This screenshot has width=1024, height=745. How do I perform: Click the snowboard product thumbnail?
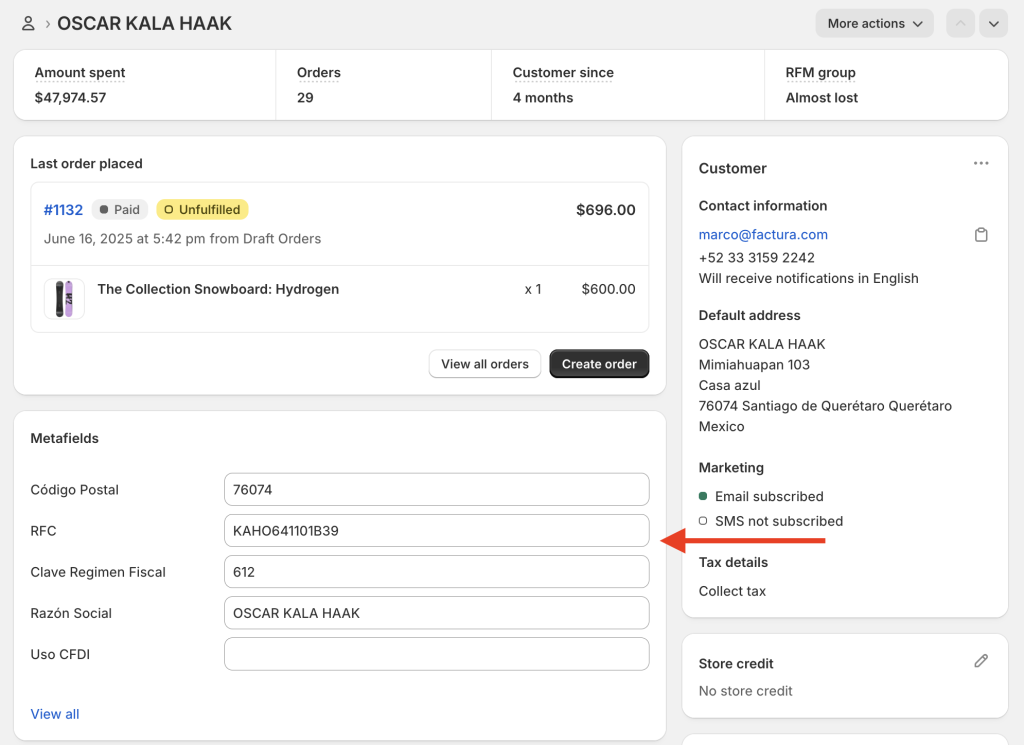click(x=64, y=298)
